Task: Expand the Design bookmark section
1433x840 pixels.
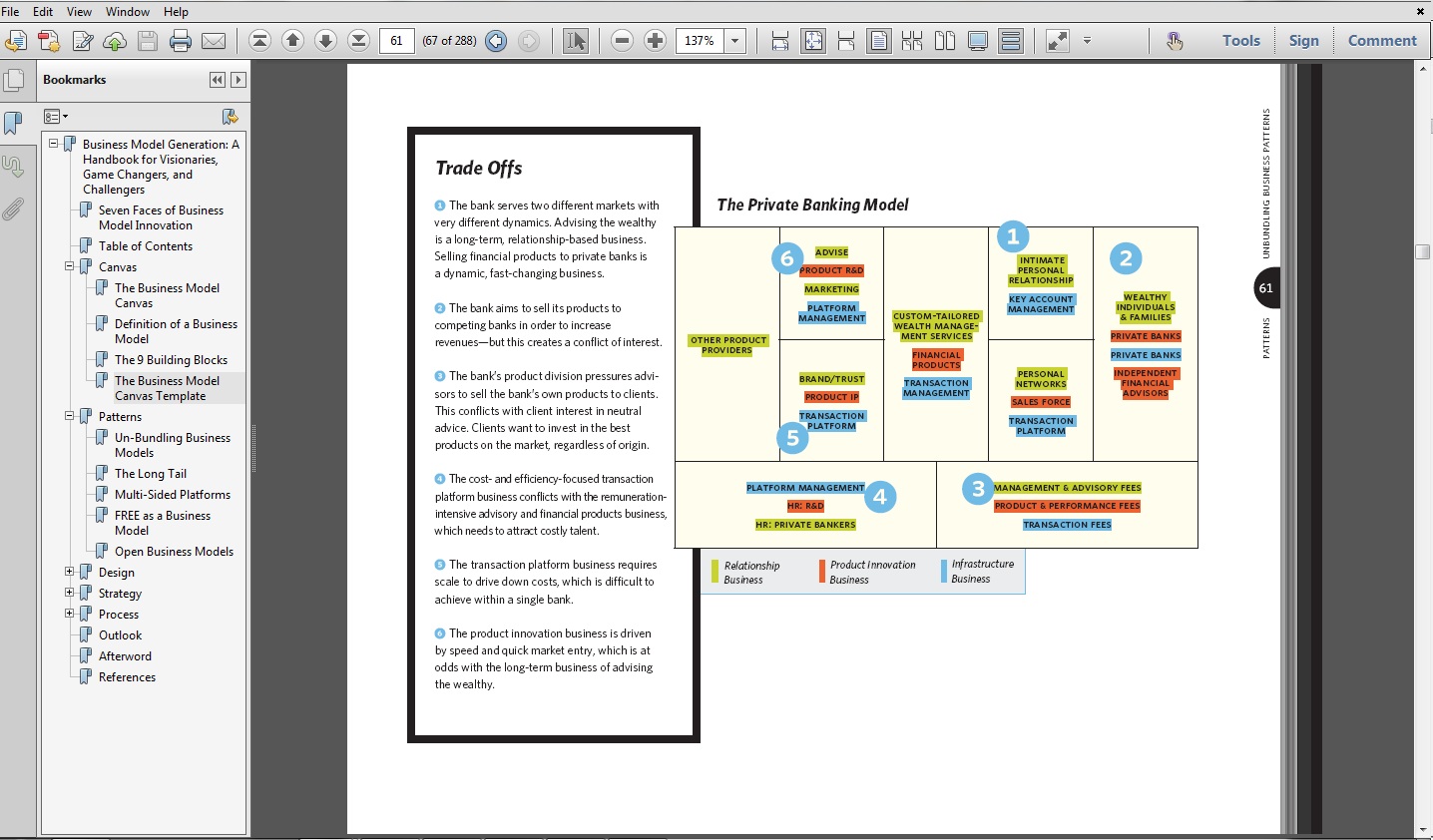Action: click(x=70, y=572)
